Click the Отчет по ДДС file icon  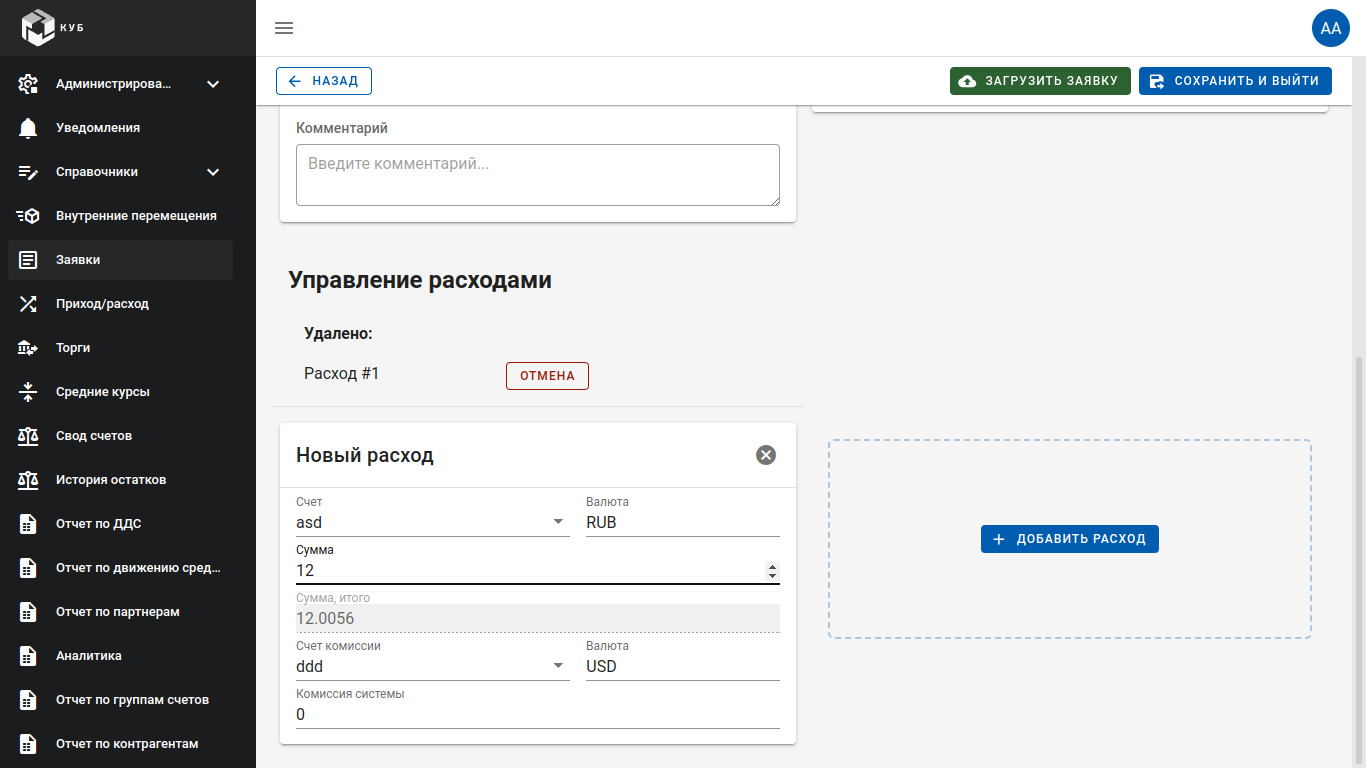(28, 524)
